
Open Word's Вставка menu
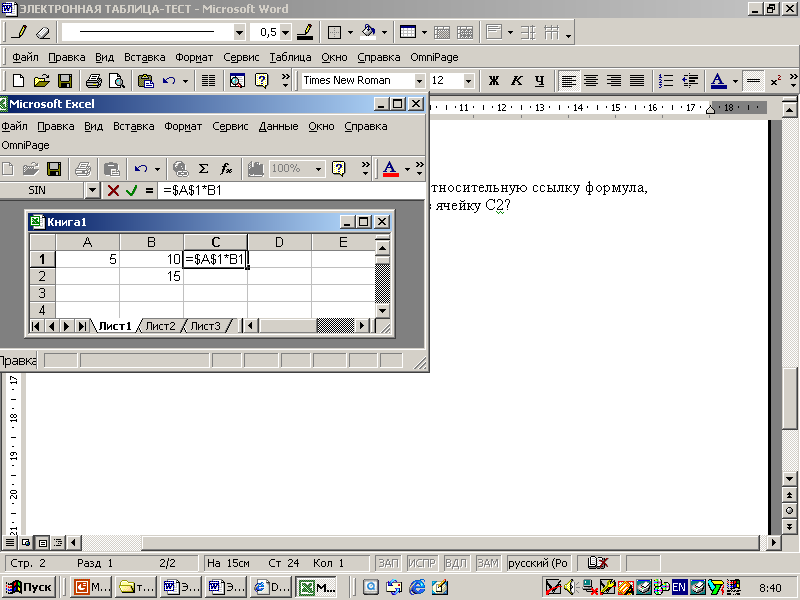point(144,57)
